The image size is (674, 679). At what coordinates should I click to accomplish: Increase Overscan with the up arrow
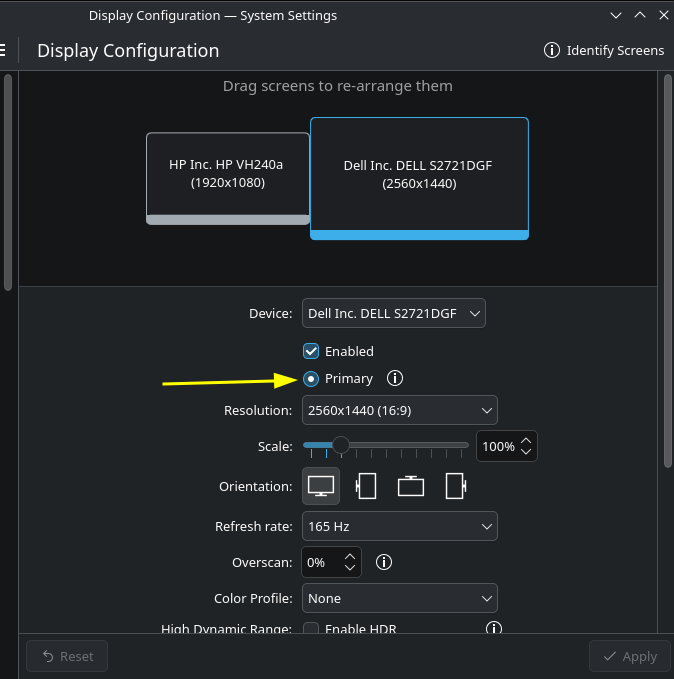click(x=350, y=556)
